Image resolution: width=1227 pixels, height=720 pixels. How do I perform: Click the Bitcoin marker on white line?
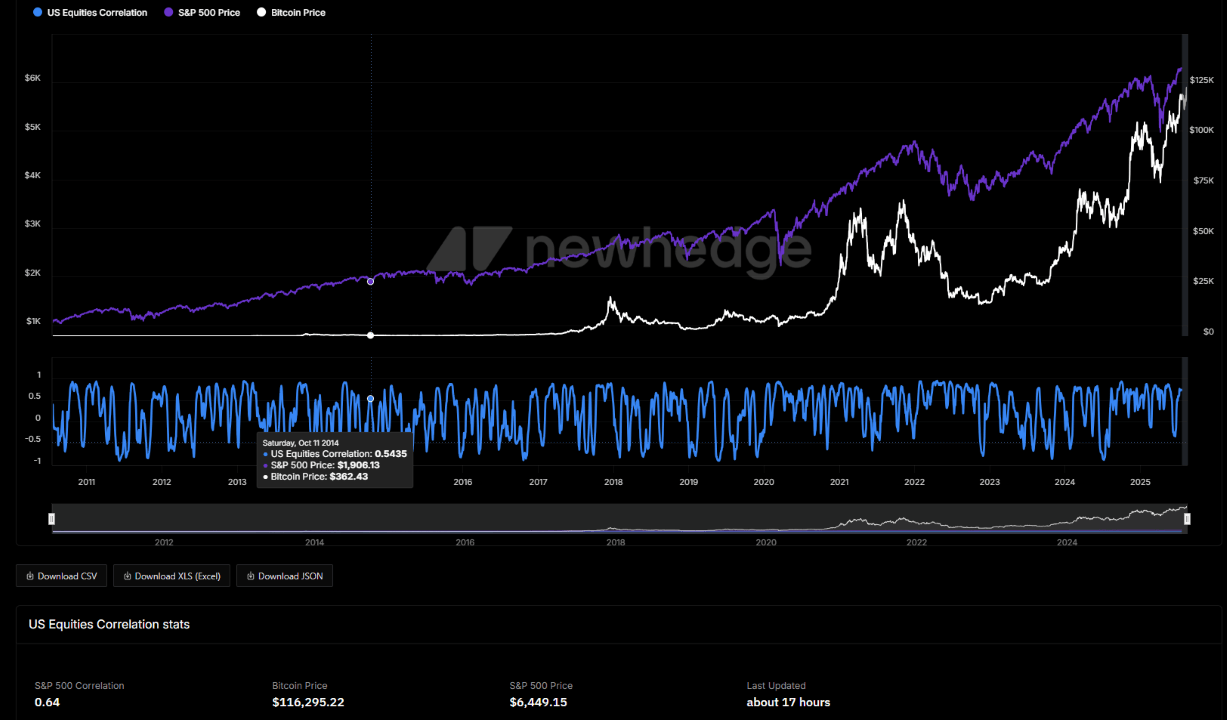(371, 335)
